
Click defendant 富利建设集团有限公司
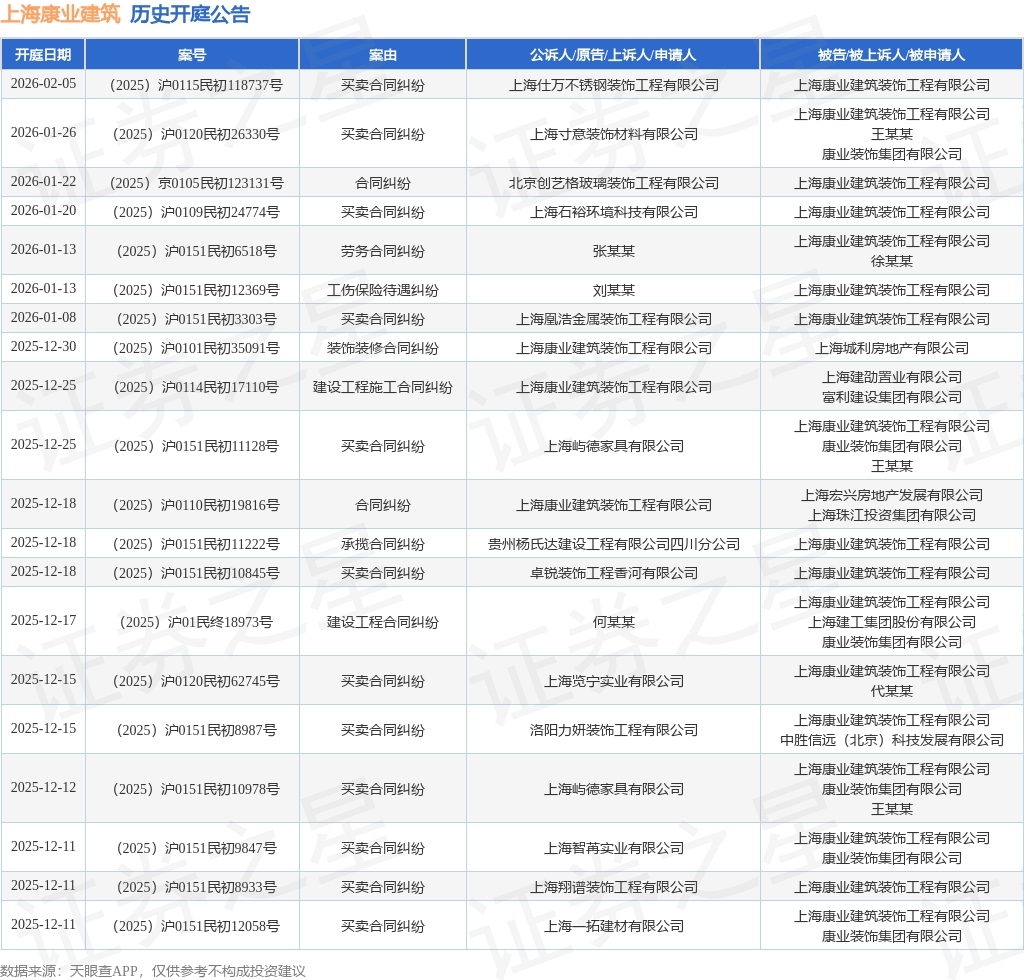pos(891,397)
